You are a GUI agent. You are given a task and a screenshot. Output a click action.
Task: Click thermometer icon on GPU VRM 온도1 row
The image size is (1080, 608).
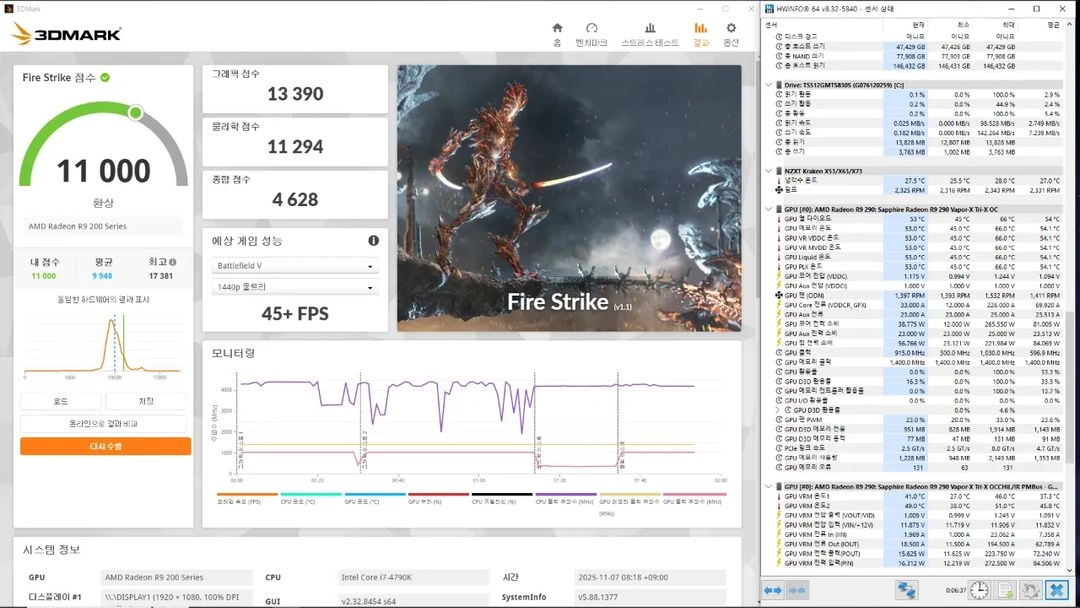pos(778,496)
